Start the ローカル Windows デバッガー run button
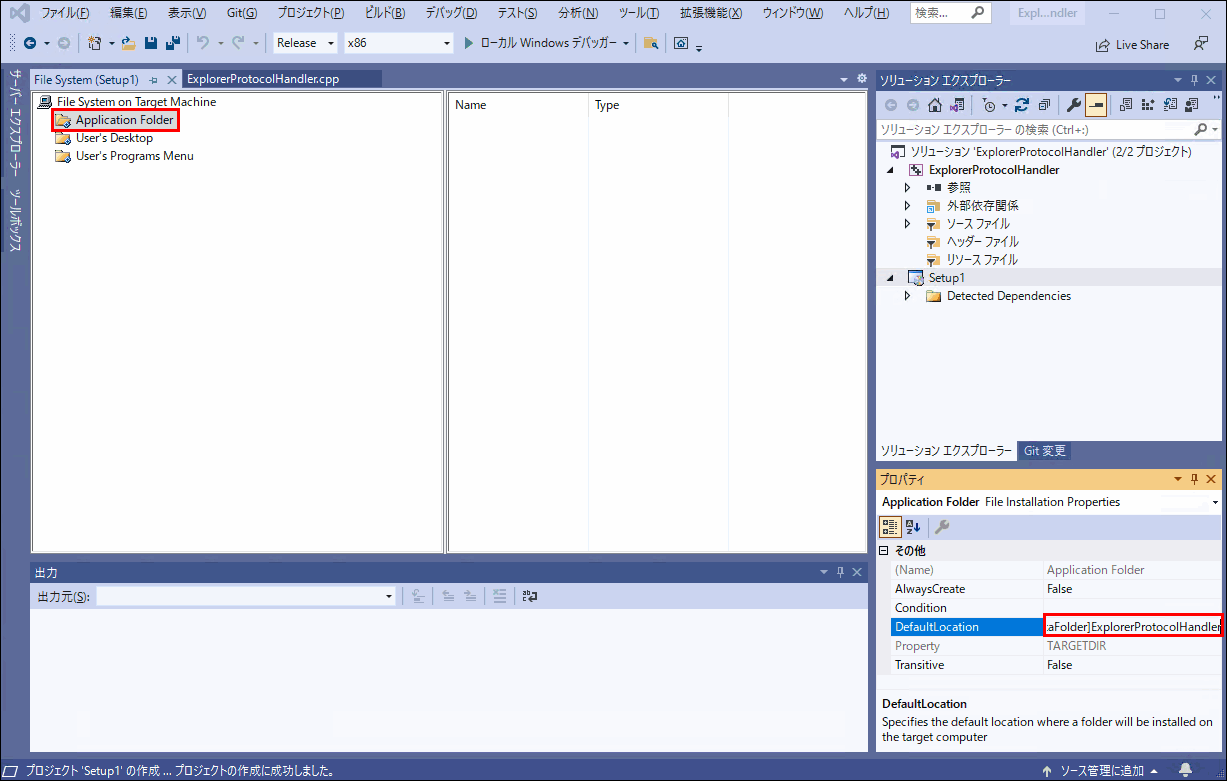The height and width of the screenshot is (781, 1227). pos(540,43)
